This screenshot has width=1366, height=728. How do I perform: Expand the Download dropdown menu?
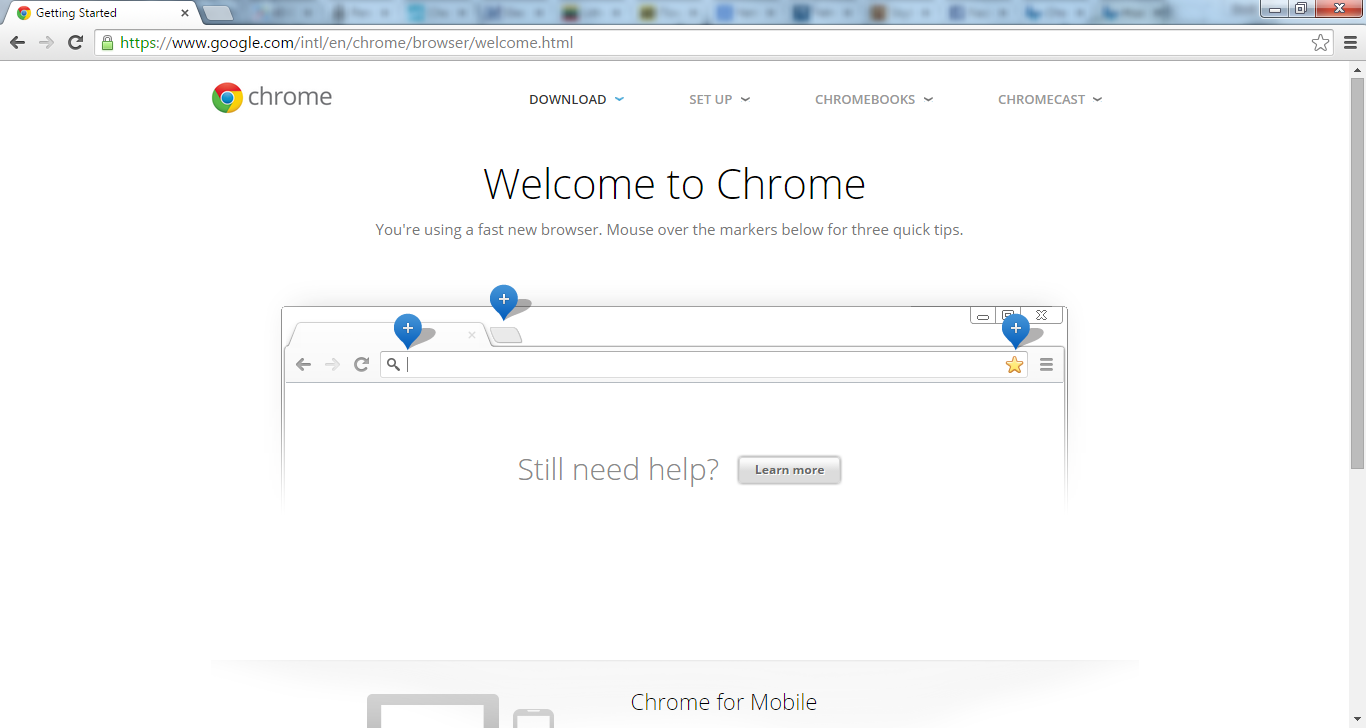click(x=576, y=100)
